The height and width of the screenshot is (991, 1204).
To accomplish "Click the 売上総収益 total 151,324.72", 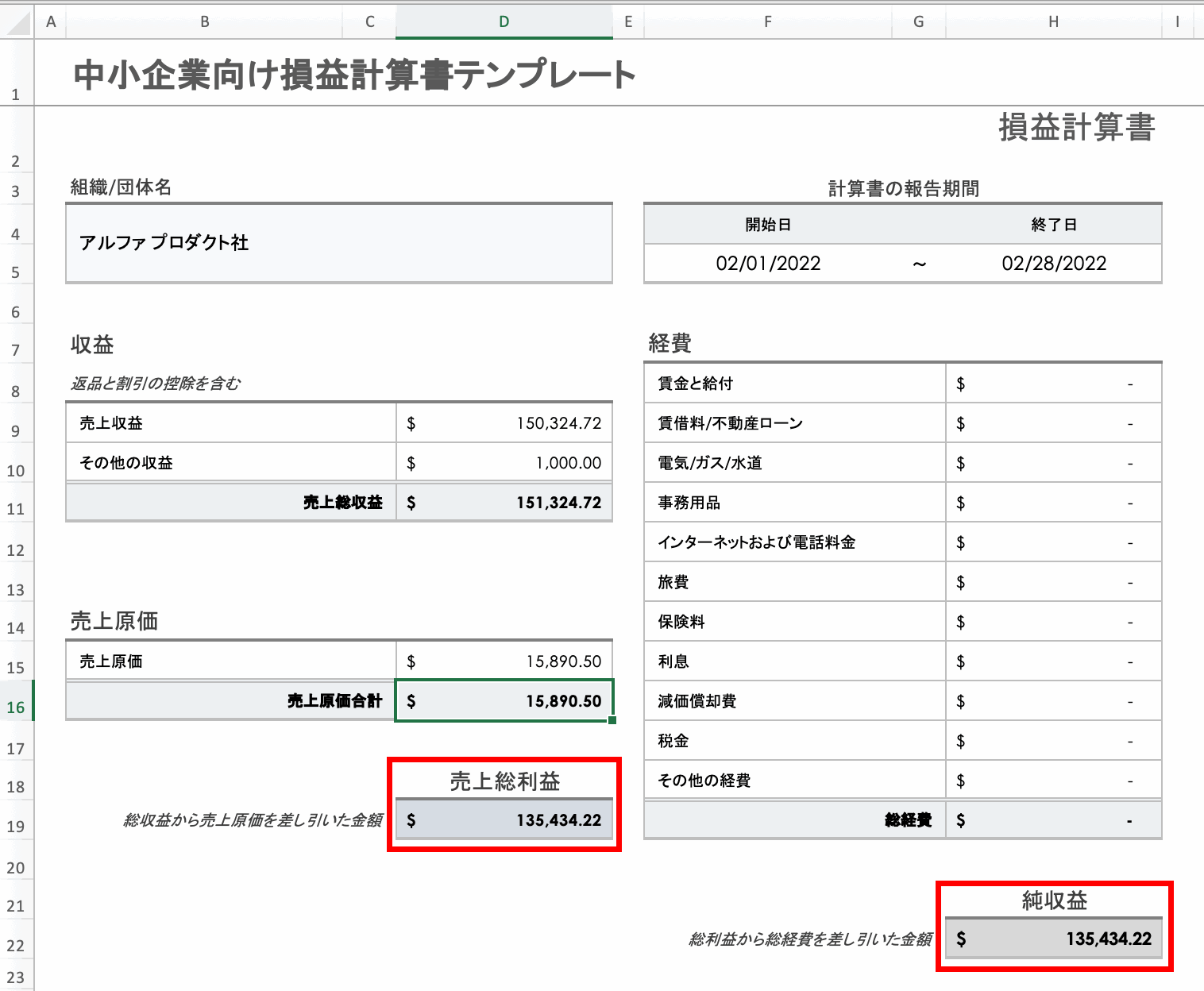I will (x=504, y=502).
